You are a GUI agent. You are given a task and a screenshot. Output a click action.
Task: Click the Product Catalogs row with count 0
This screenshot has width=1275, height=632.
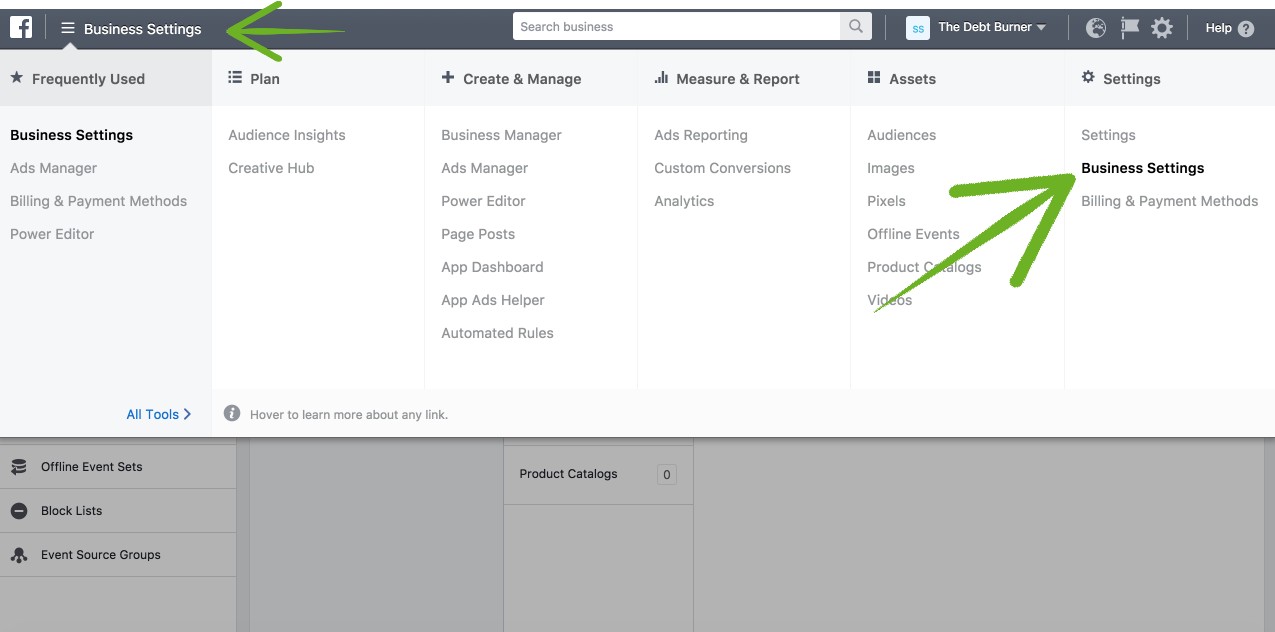[598, 474]
